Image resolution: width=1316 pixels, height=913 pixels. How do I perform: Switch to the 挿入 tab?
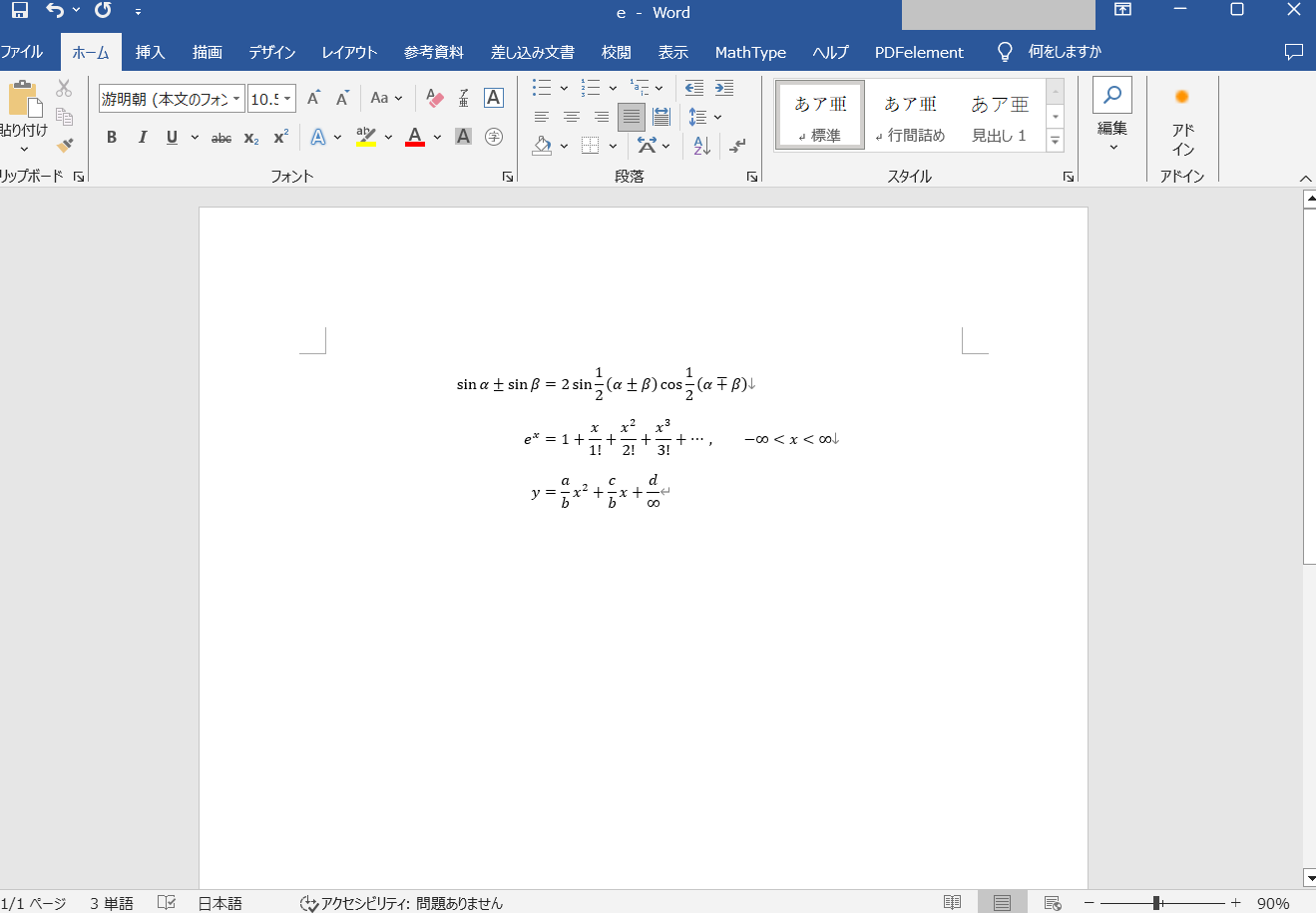tap(150, 52)
